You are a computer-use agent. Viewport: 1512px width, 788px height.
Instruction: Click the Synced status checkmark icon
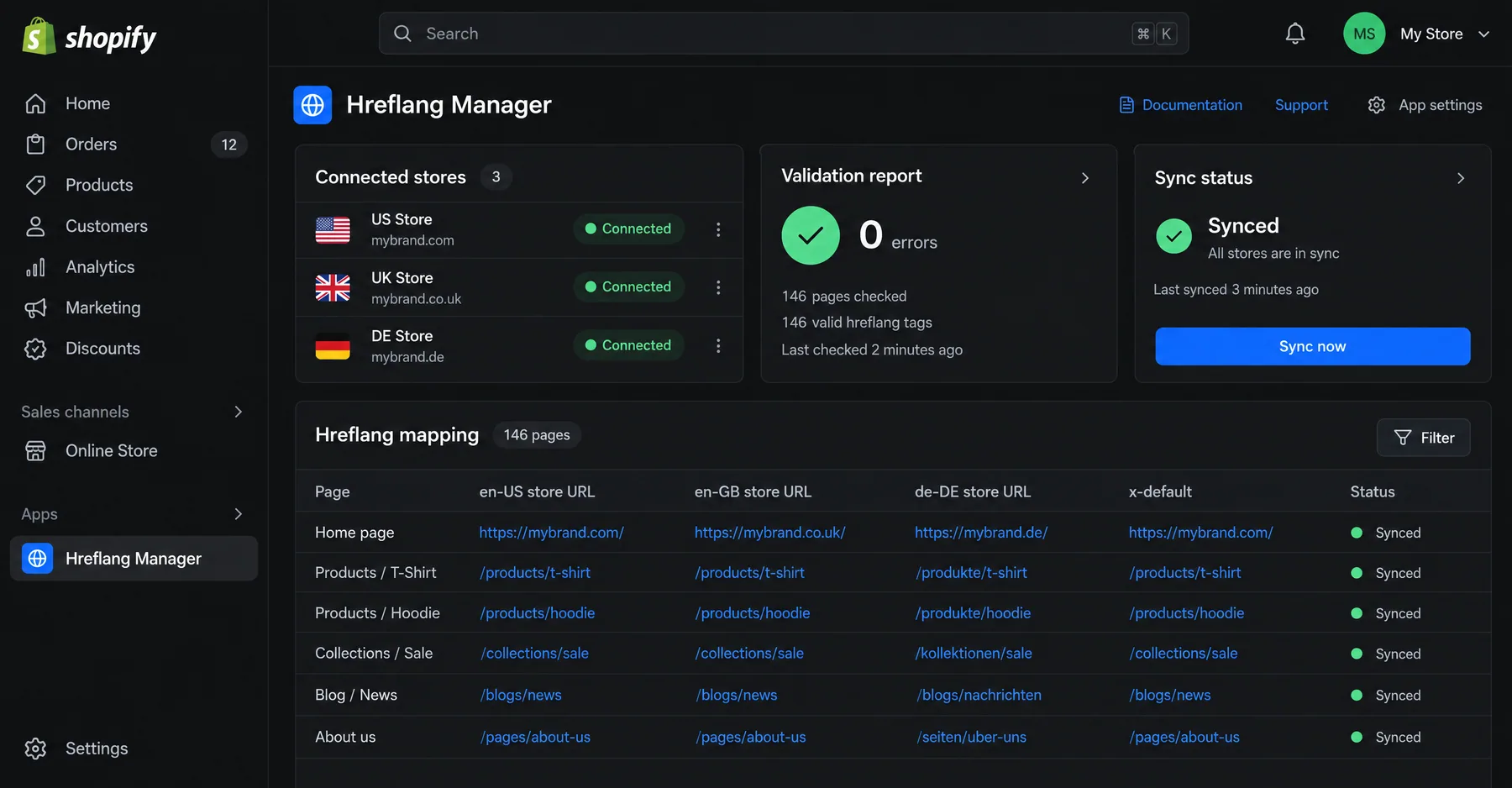(1173, 236)
